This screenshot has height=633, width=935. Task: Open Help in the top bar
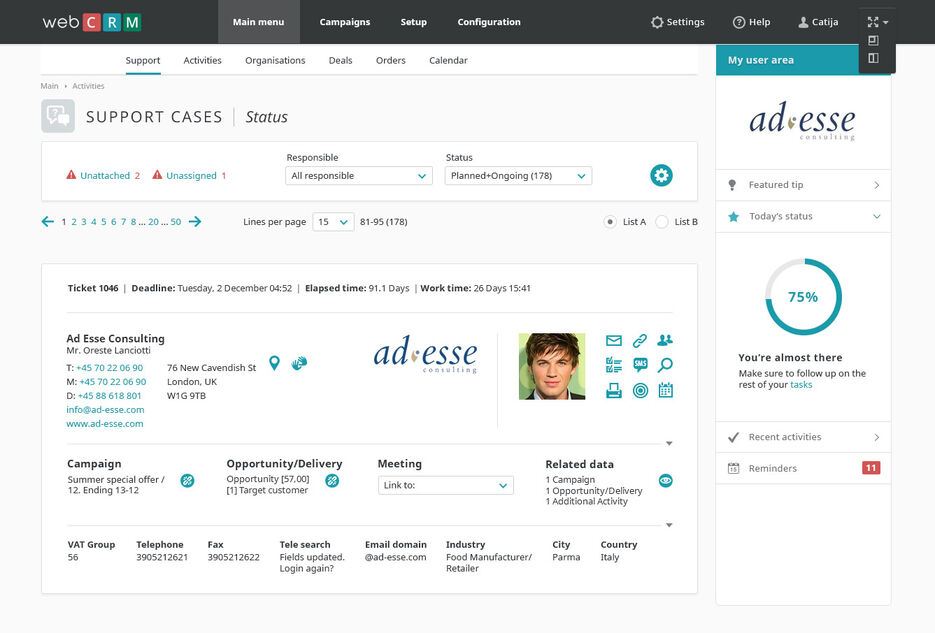751,22
